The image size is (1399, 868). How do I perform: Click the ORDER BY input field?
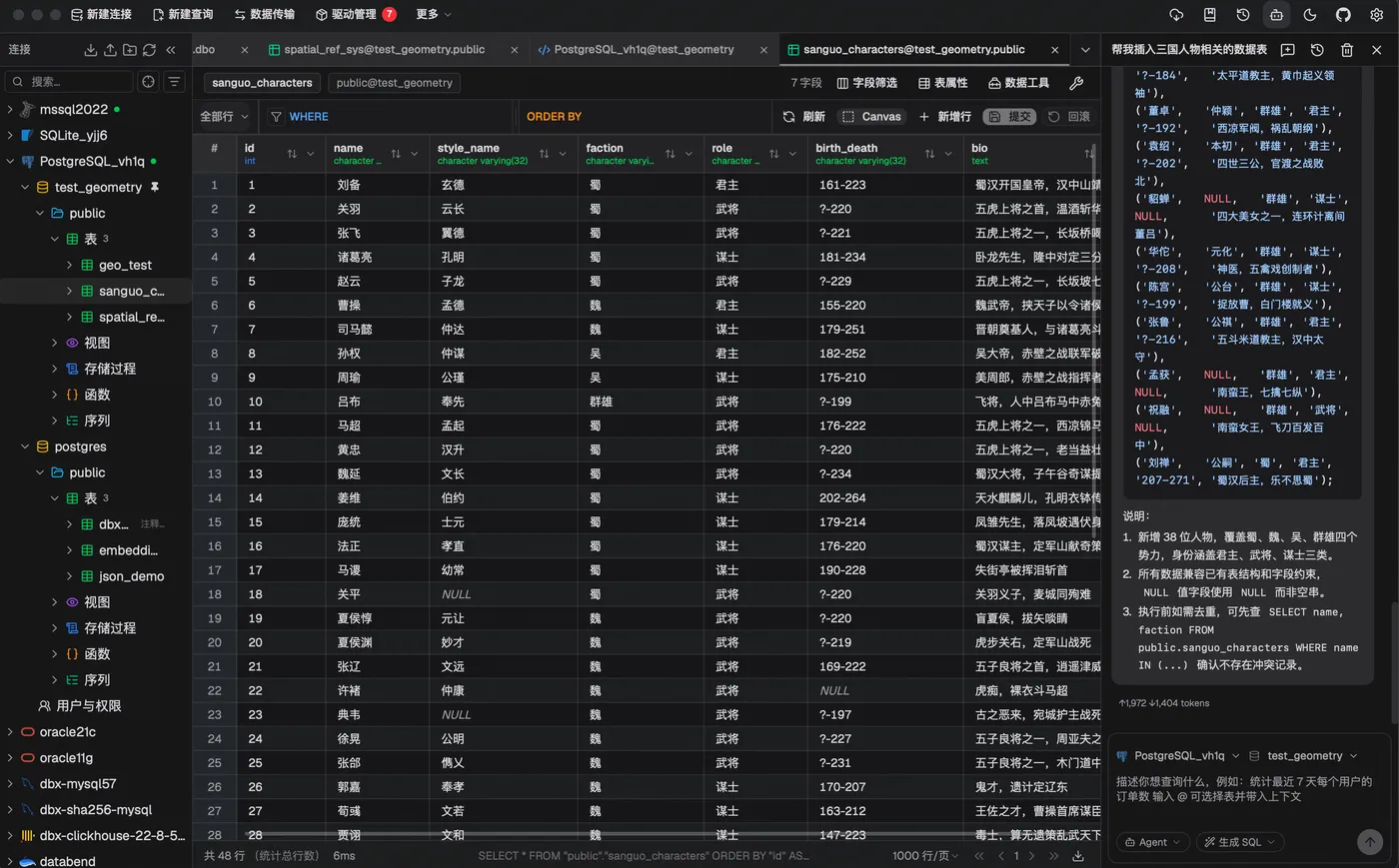point(645,117)
